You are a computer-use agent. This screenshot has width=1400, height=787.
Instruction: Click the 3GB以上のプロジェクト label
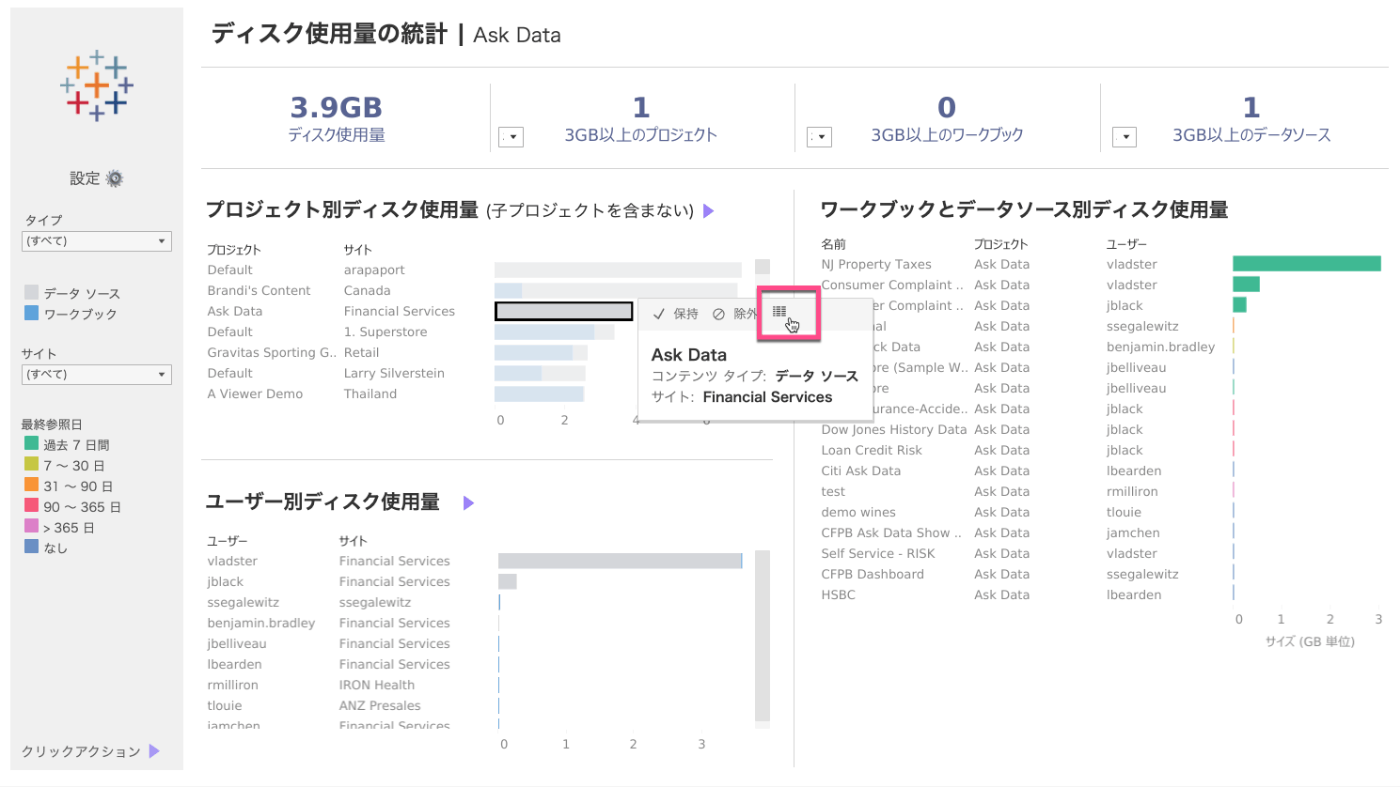tap(641, 136)
